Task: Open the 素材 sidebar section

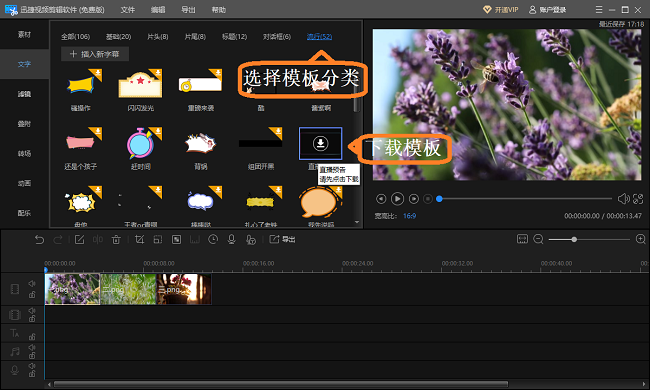Action: (24, 34)
